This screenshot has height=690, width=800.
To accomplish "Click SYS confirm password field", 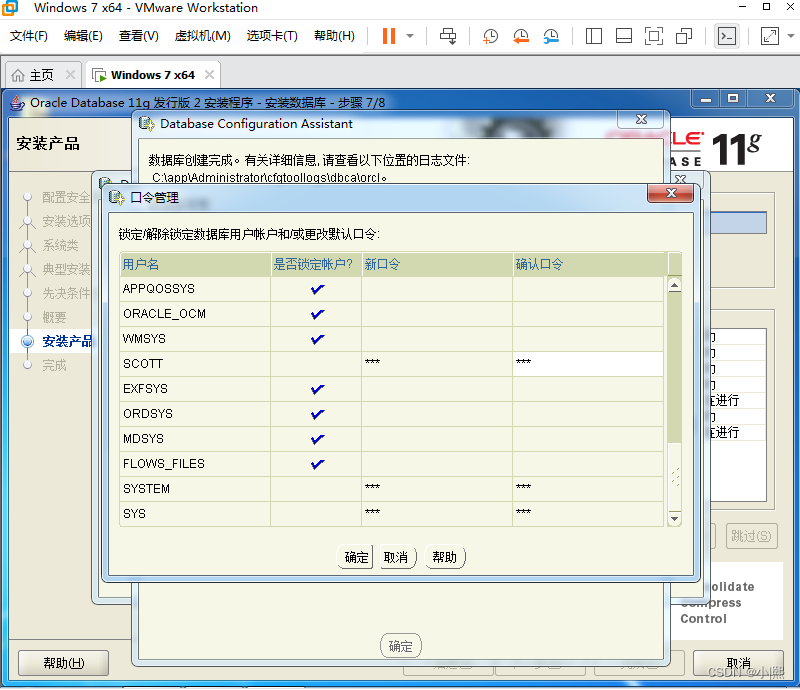I will pyautogui.click(x=588, y=514).
